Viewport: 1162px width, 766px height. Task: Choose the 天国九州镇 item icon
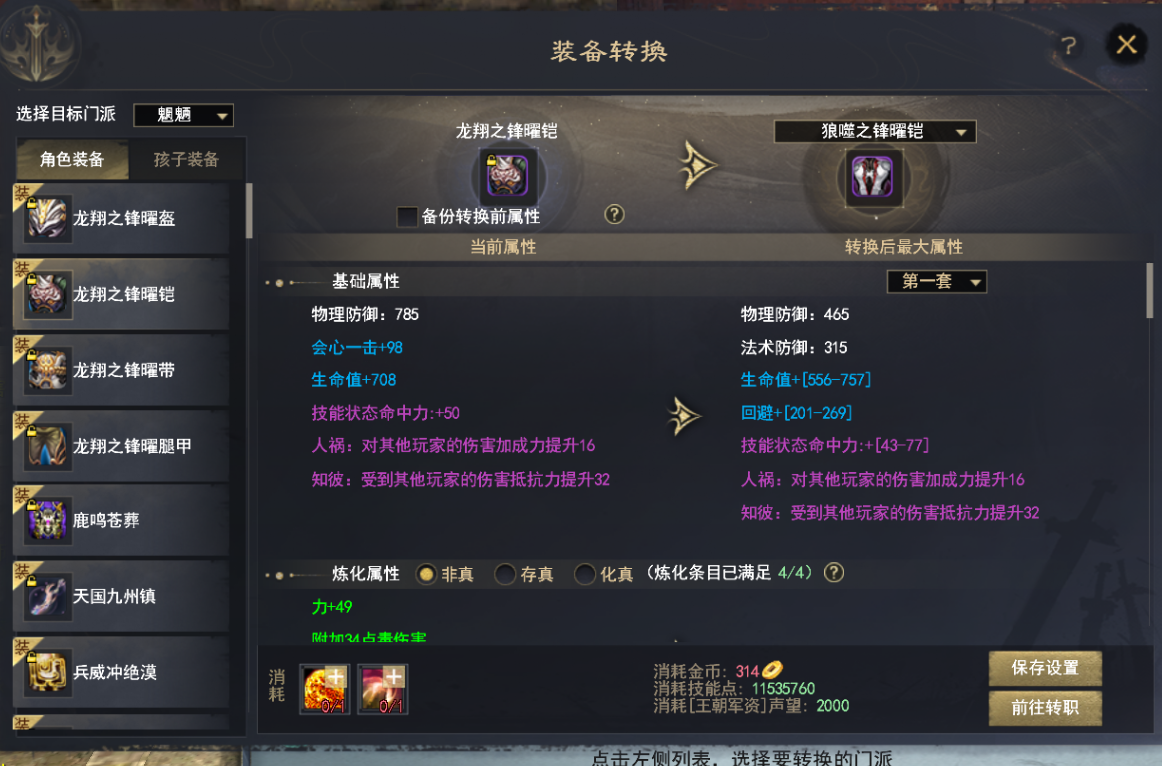pyautogui.click(x=47, y=597)
